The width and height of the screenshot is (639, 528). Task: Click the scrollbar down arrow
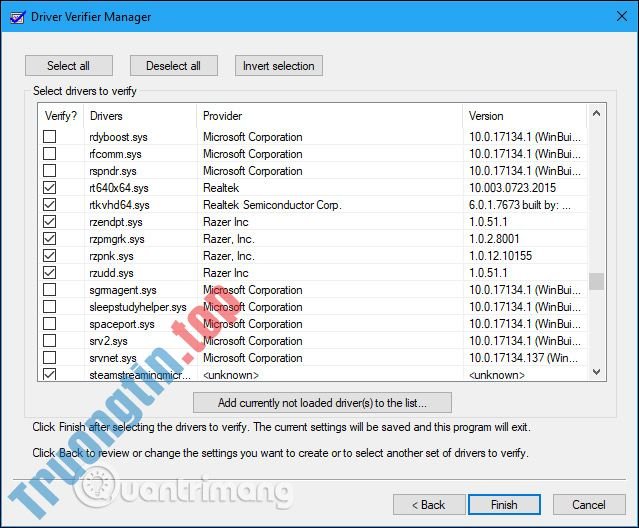tap(597, 372)
